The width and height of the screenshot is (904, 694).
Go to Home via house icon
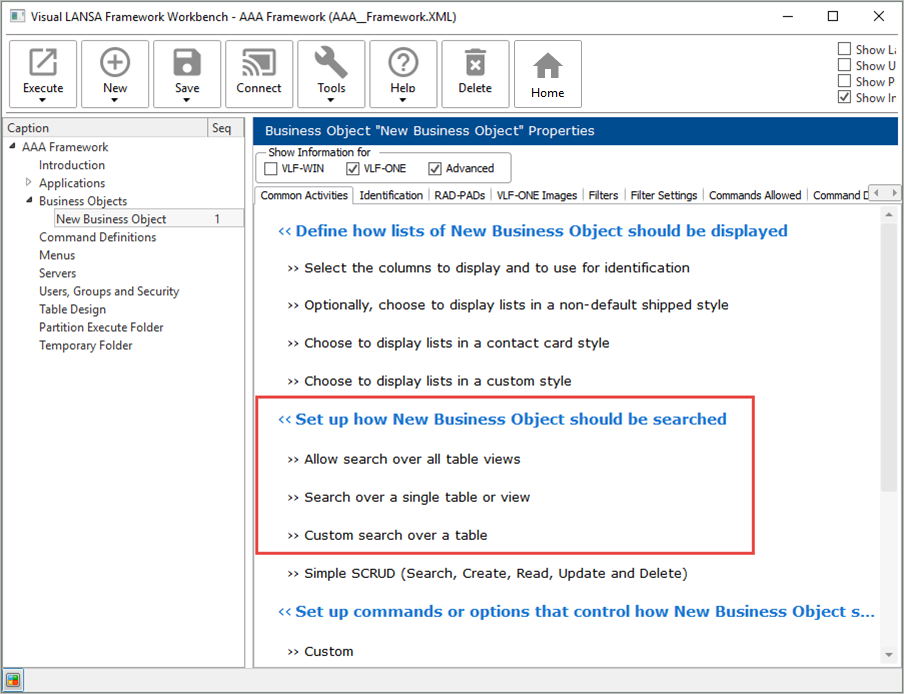coord(547,66)
